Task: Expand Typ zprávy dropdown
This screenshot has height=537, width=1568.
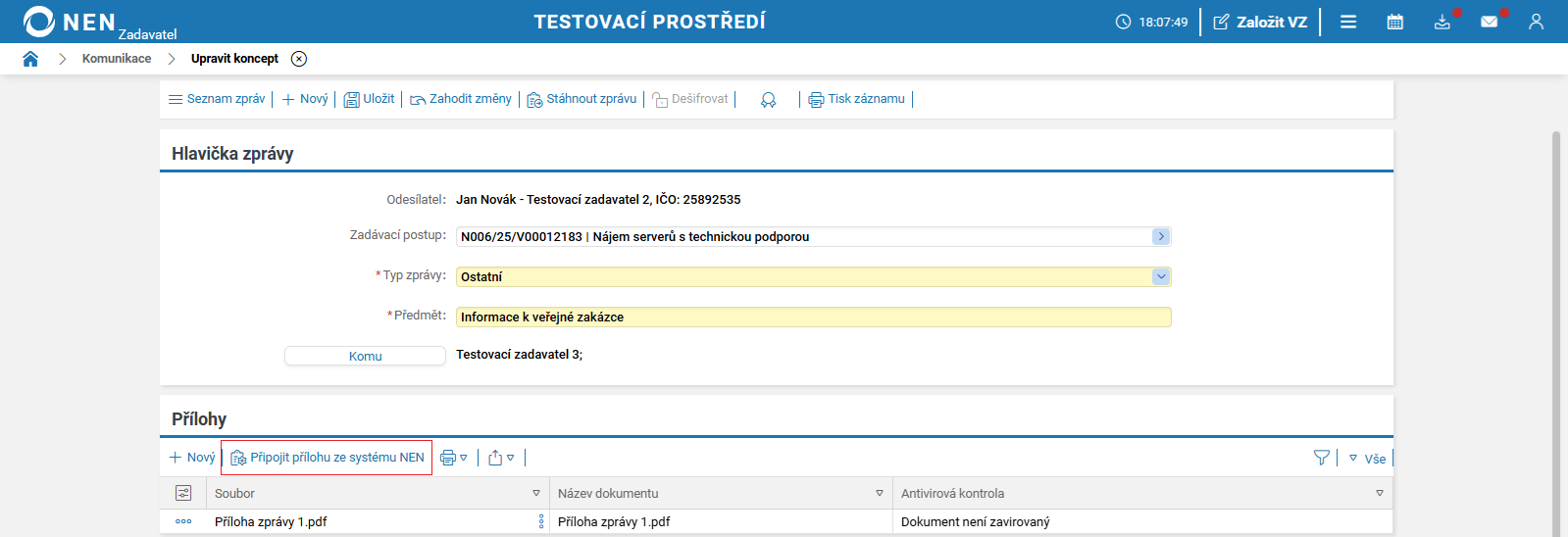Action: 1161,276
